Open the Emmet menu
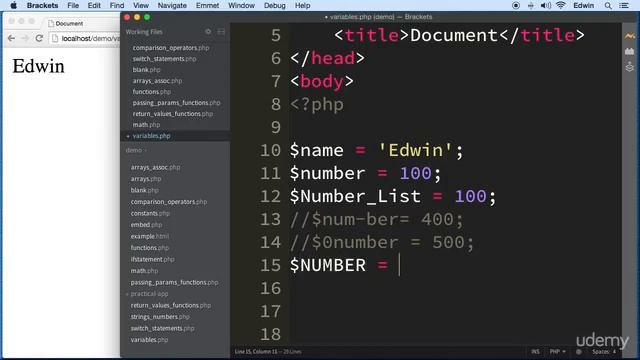 pyautogui.click(x=207, y=5)
